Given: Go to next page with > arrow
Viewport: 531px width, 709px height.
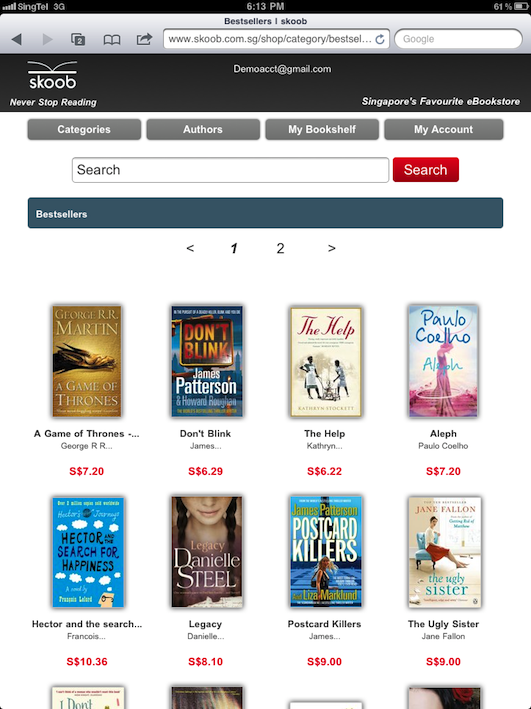Looking at the screenshot, I should pyautogui.click(x=332, y=248).
